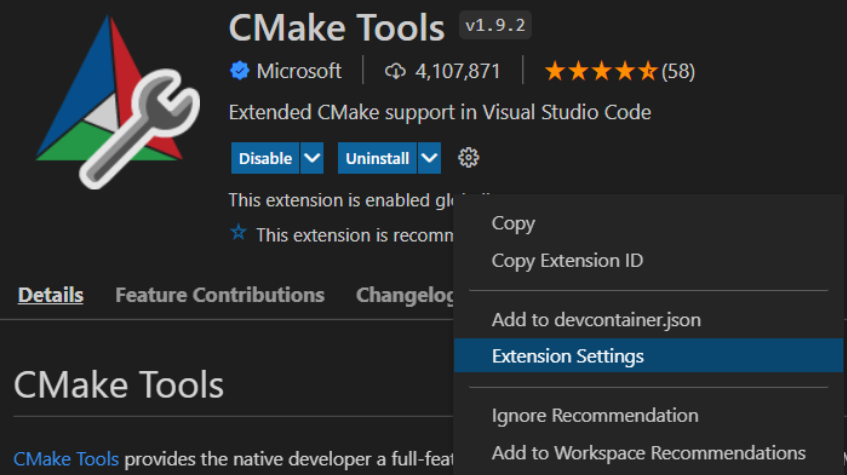Click the CMake Tools extension logo
Image resolution: width=847 pixels, height=475 pixels.
click(x=118, y=101)
